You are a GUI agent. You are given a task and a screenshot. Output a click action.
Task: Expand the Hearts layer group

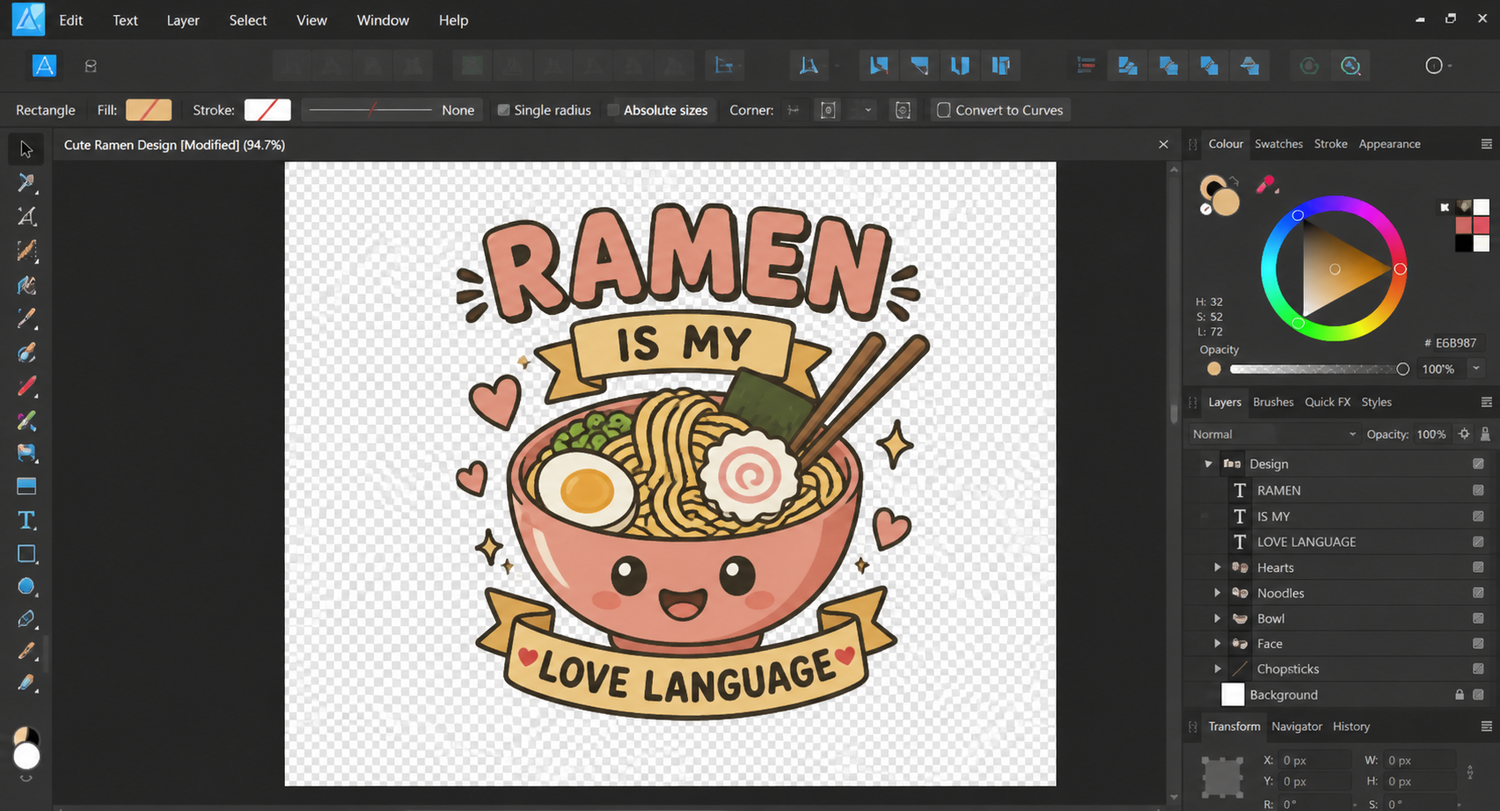(x=1217, y=567)
